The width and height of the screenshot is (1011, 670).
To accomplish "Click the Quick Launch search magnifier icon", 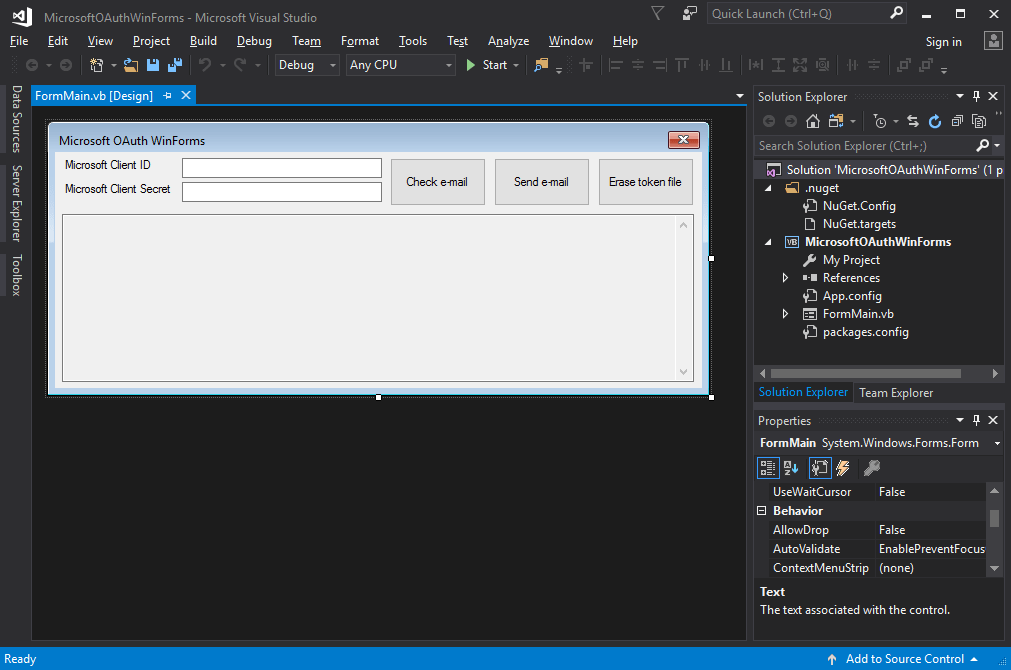I will pyautogui.click(x=896, y=13).
